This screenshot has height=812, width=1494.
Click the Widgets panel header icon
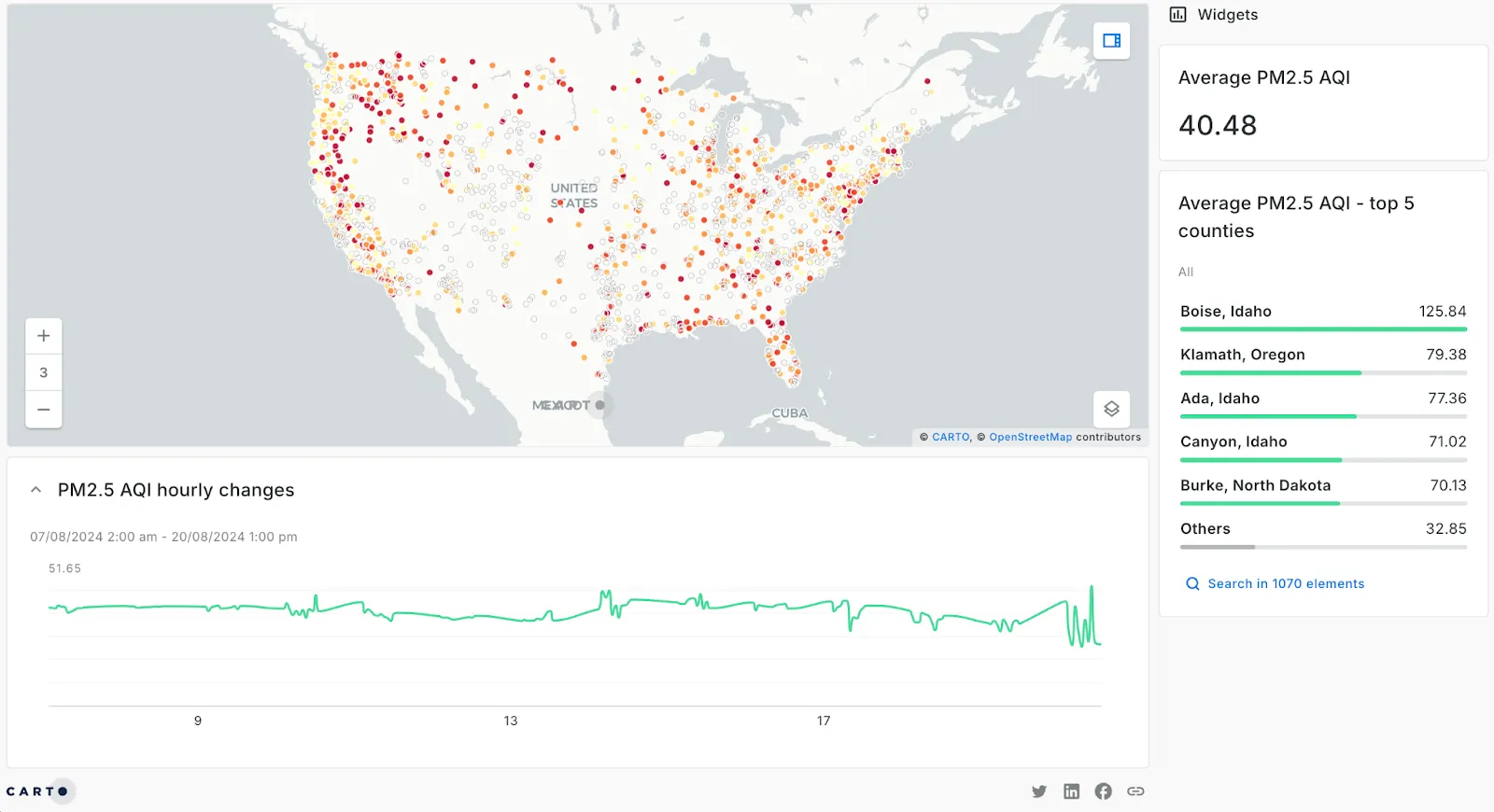[x=1178, y=15]
